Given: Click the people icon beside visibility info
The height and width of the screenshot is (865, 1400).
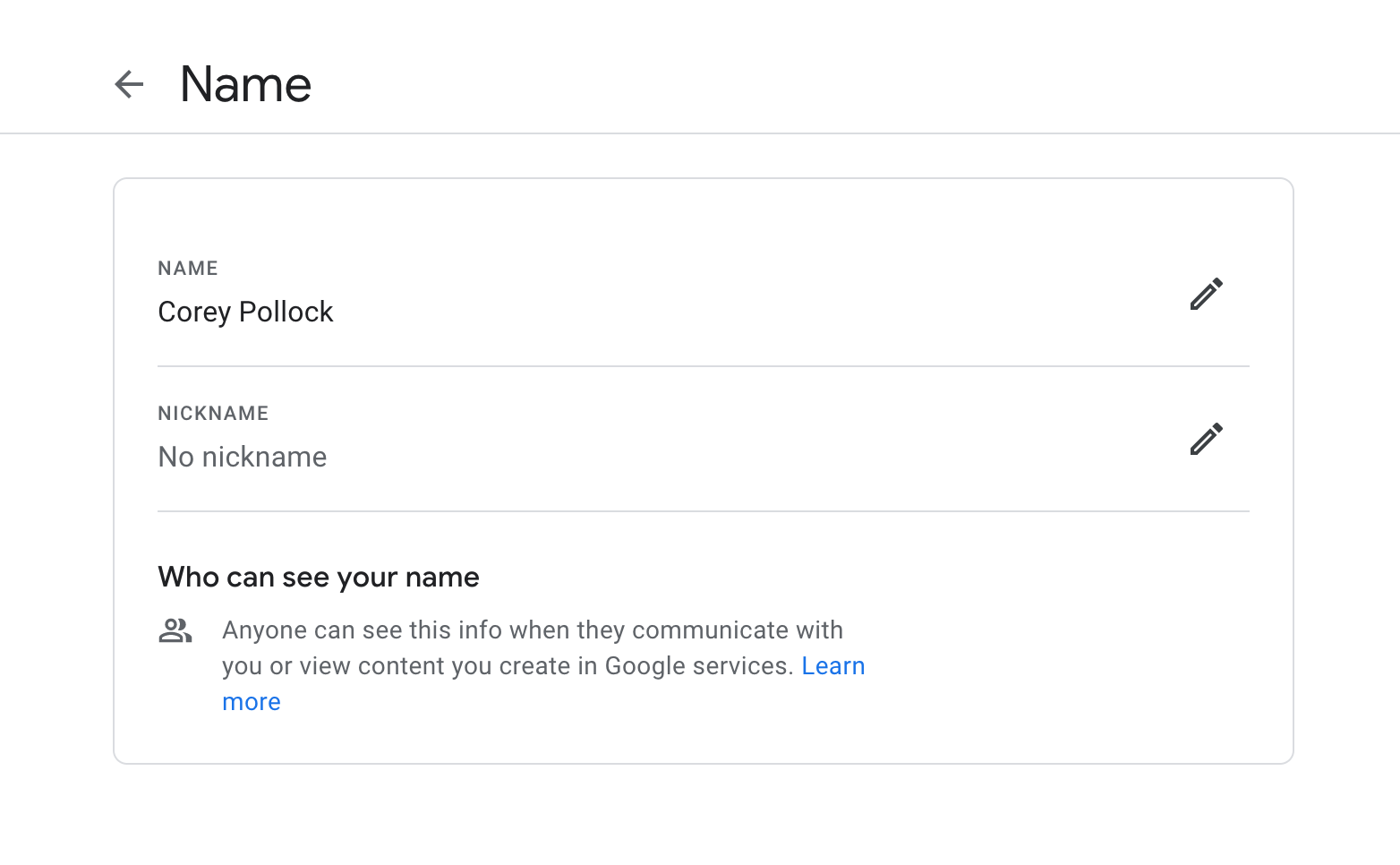Looking at the screenshot, I should click(x=175, y=630).
